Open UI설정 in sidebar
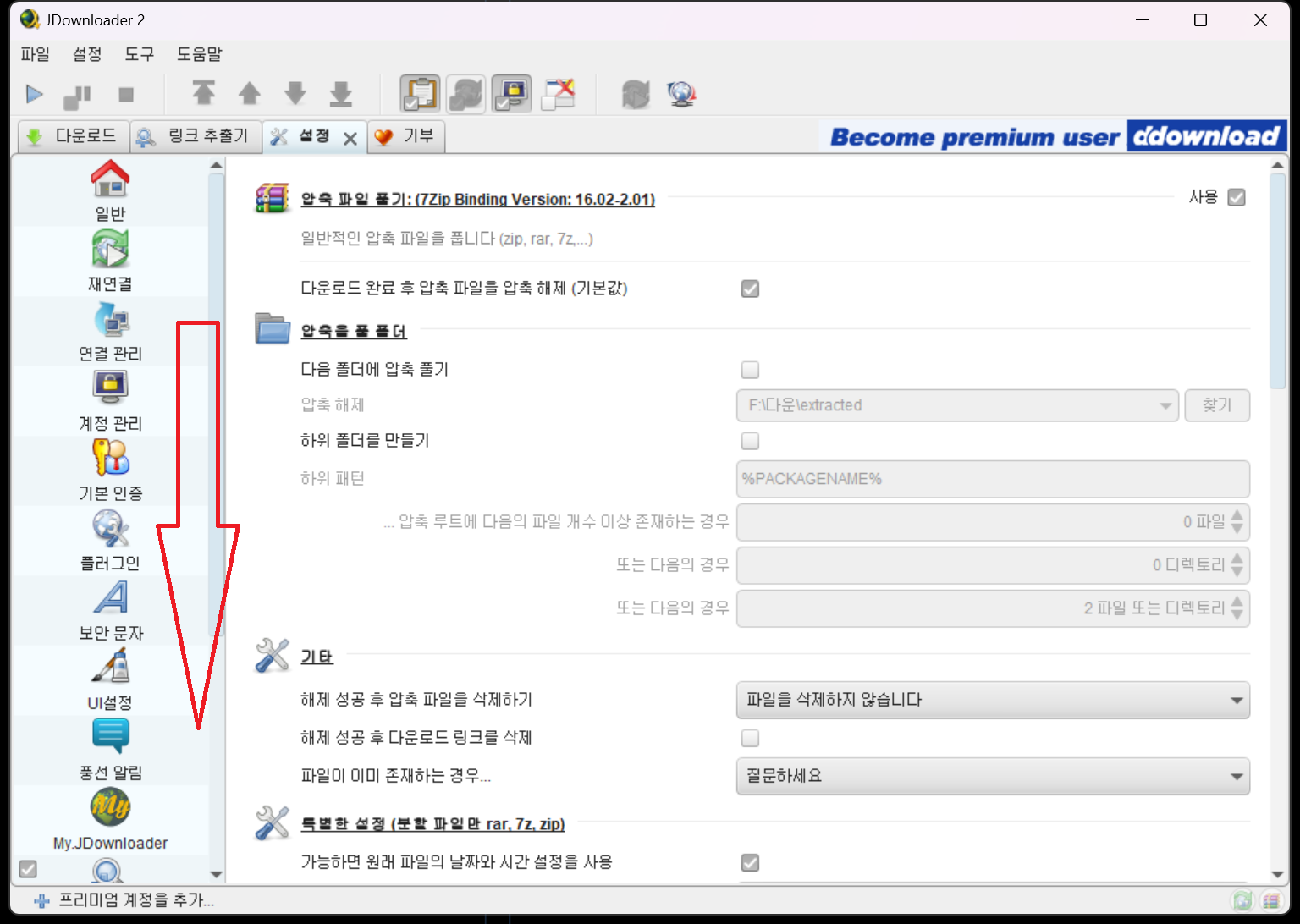The height and width of the screenshot is (924, 1300). tap(110, 681)
